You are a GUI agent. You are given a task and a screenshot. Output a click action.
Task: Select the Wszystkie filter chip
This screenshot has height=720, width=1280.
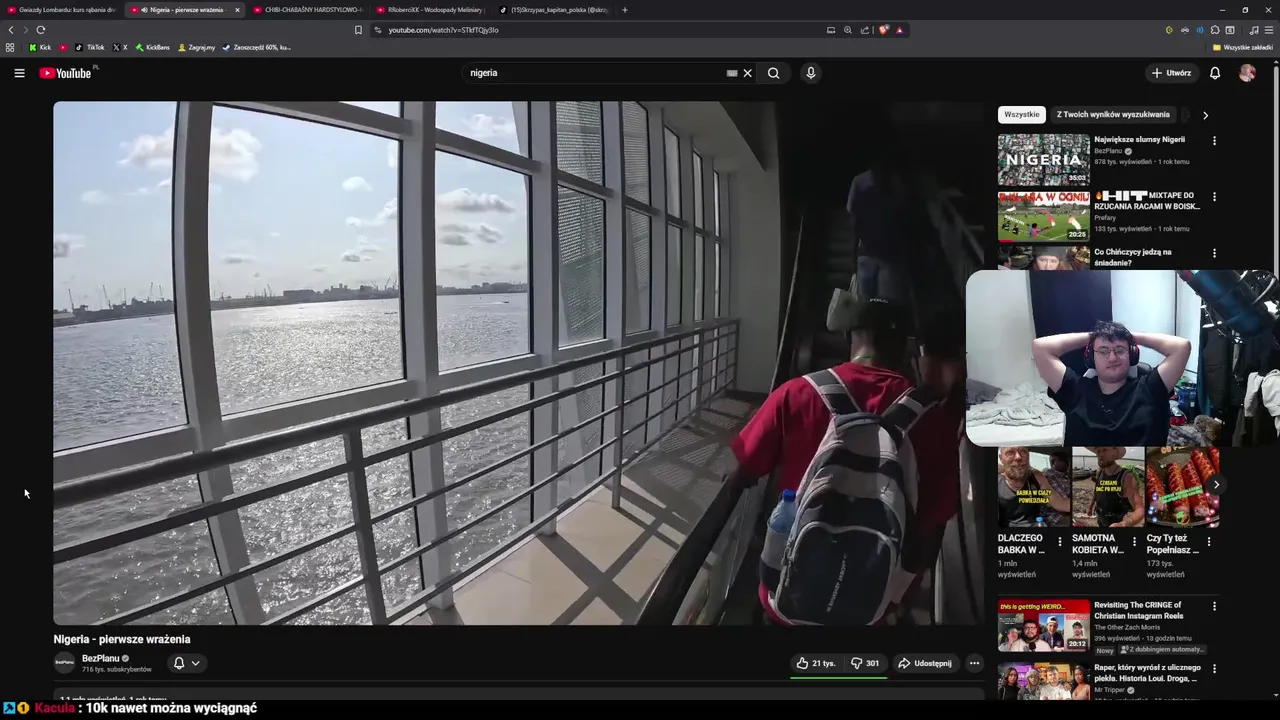tap(1021, 115)
